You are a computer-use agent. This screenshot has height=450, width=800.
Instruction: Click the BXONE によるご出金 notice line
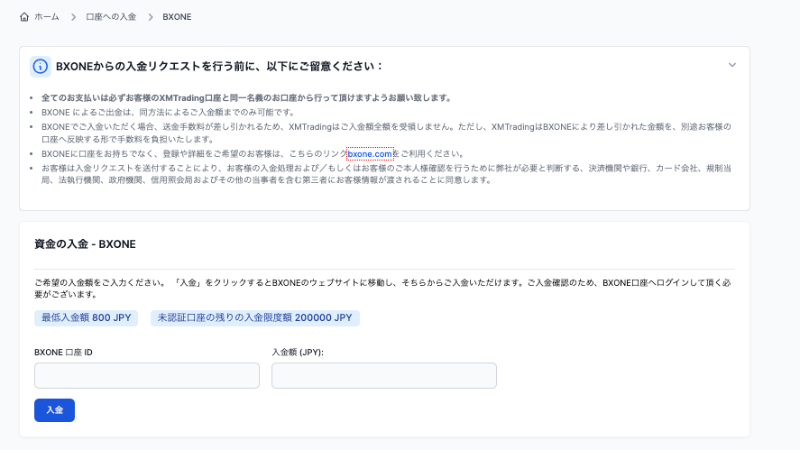(168, 112)
